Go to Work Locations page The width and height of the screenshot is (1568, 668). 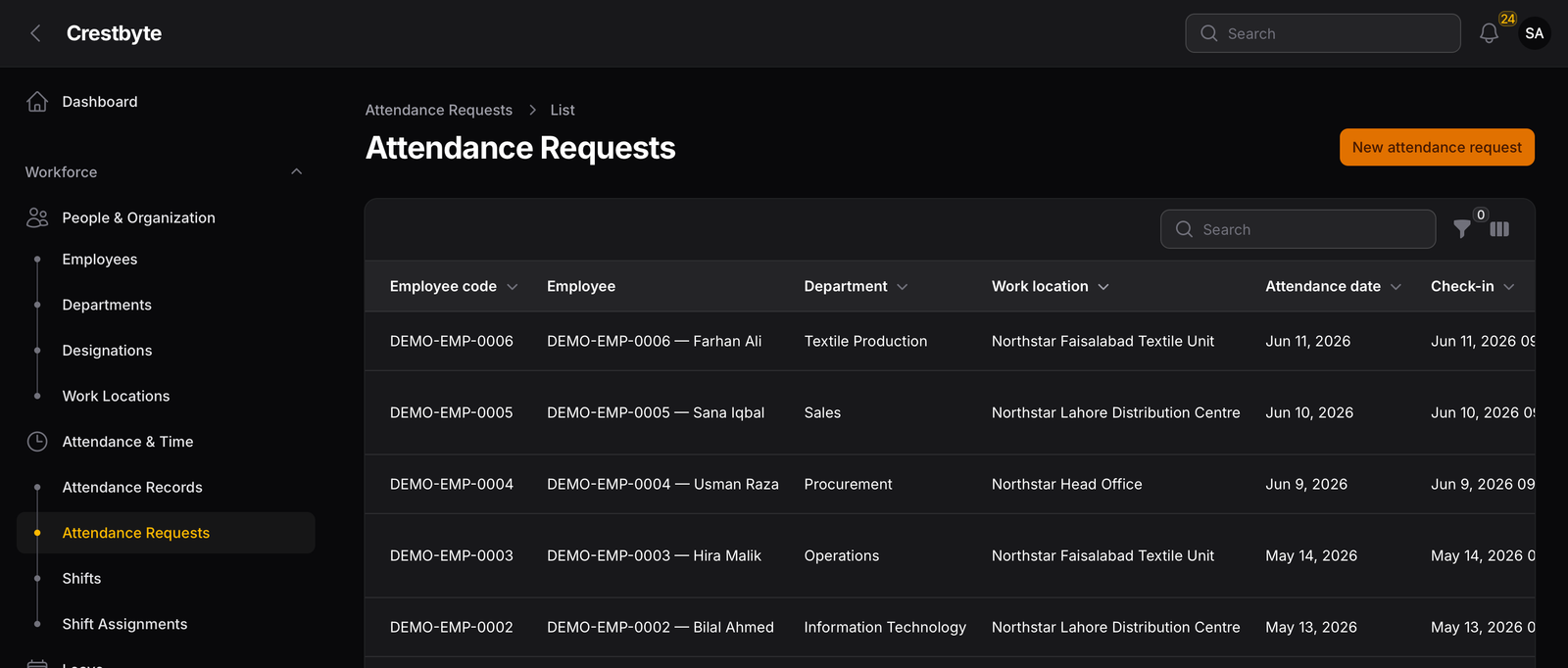(116, 396)
